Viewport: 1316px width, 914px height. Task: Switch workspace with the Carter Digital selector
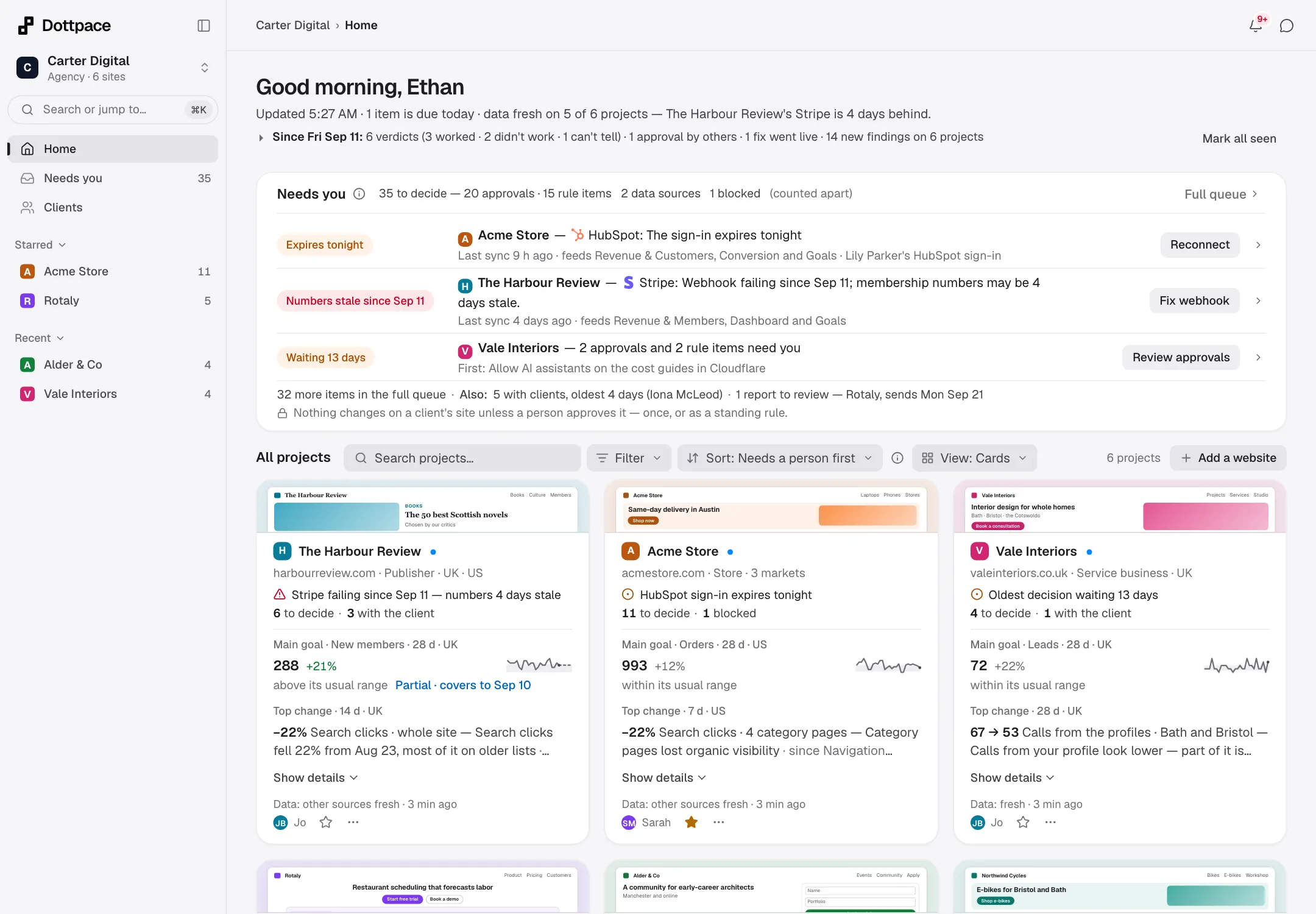(x=113, y=68)
